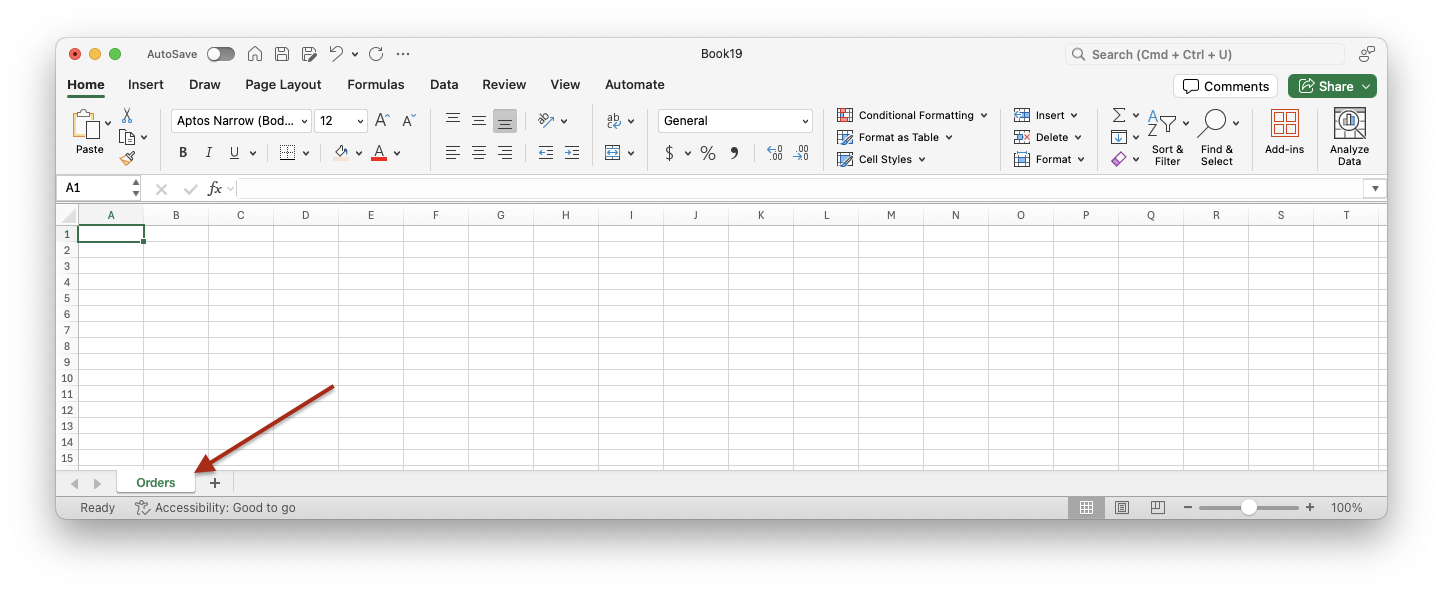Click the zoom slider handle
The image size is (1443, 593).
[1248, 508]
